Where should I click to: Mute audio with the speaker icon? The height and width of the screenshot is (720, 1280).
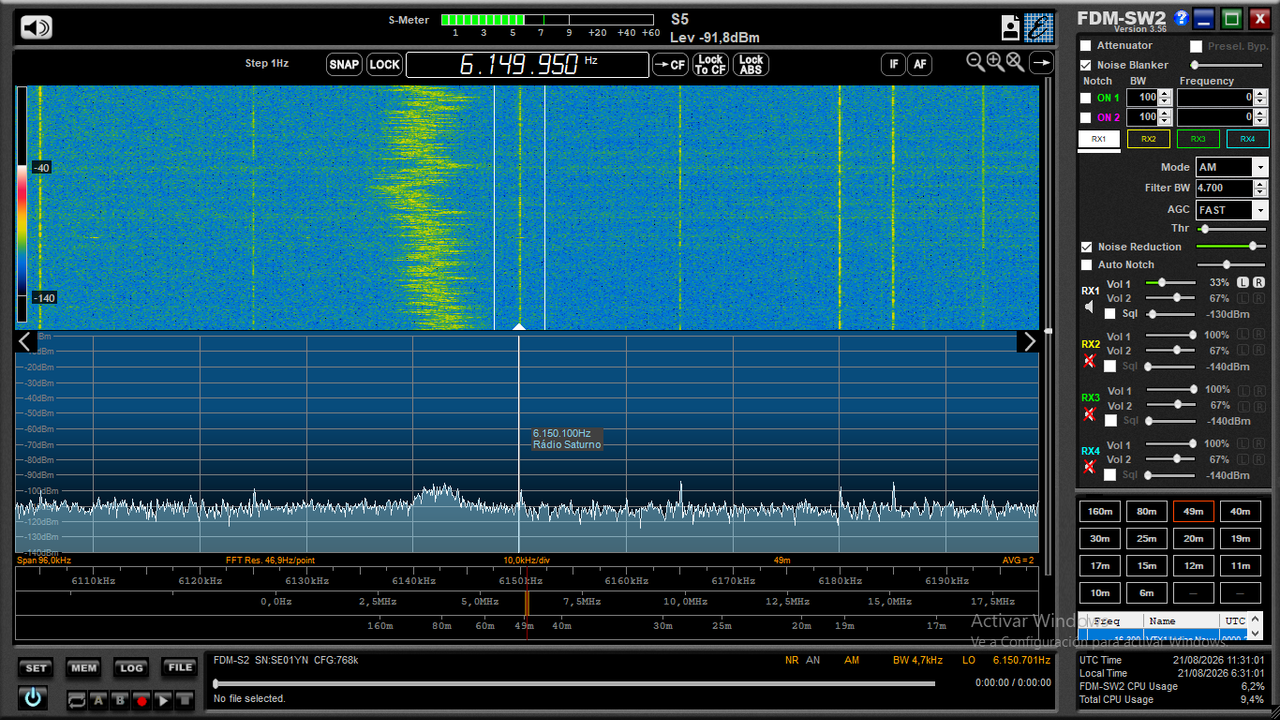click(36, 28)
